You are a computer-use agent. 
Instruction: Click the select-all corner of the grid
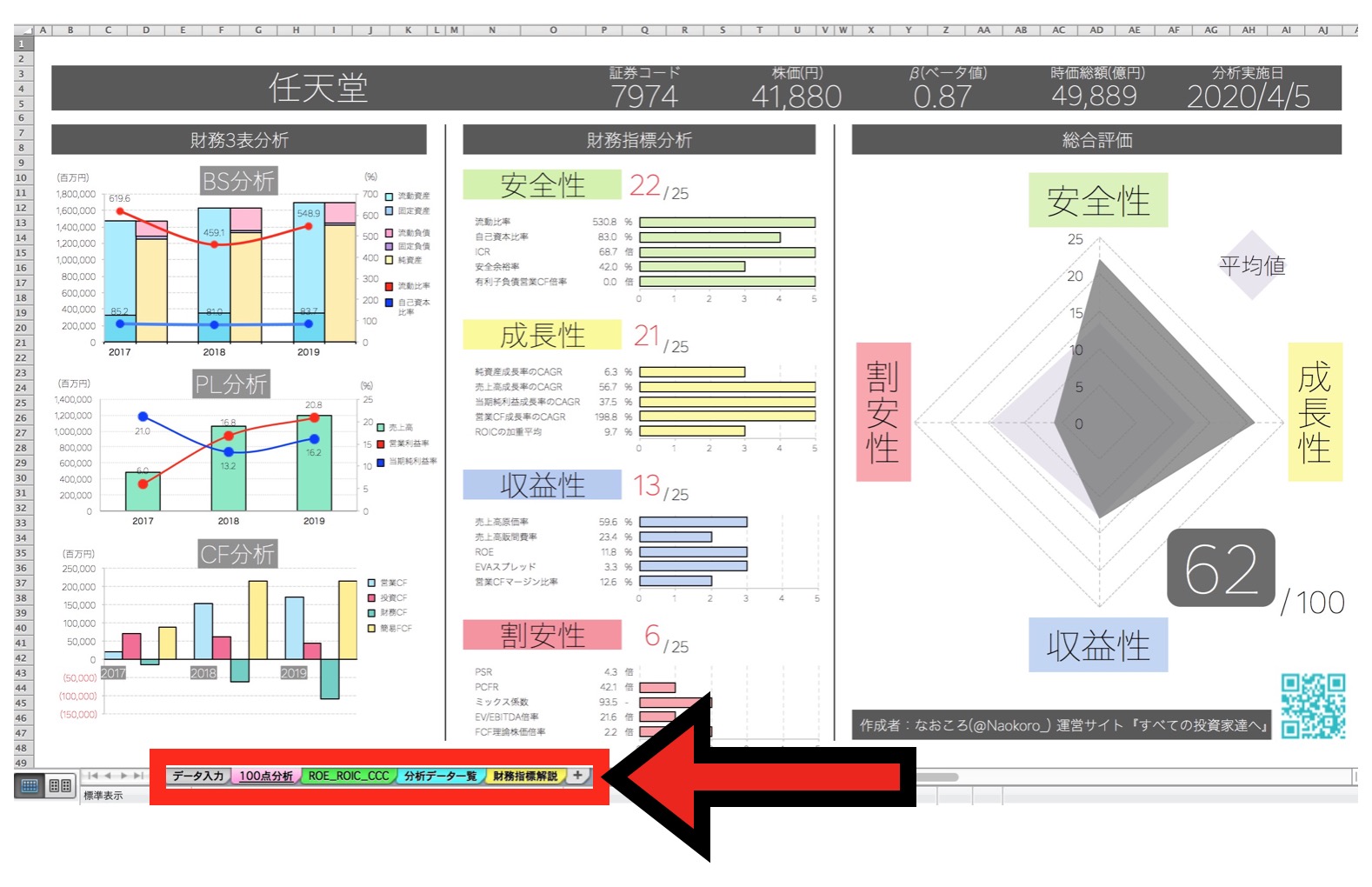click(x=23, y=30)
